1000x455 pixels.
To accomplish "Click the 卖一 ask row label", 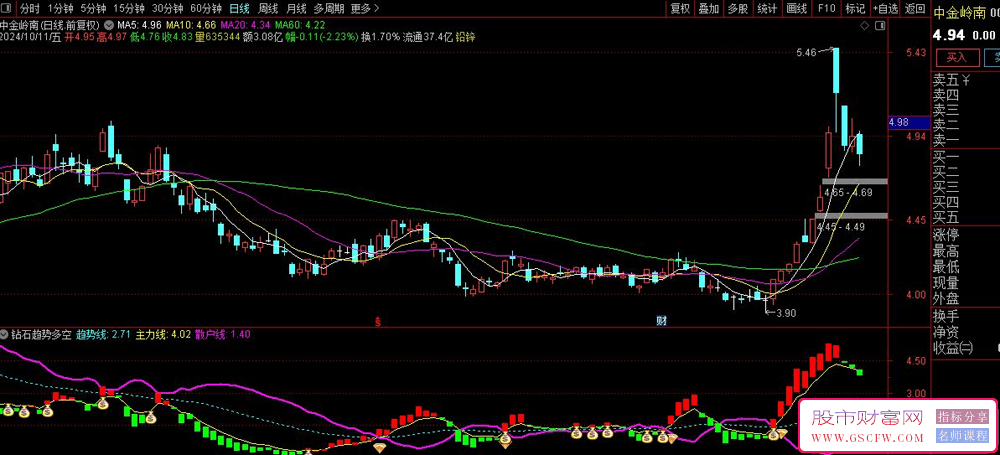I will click(946, 142).
